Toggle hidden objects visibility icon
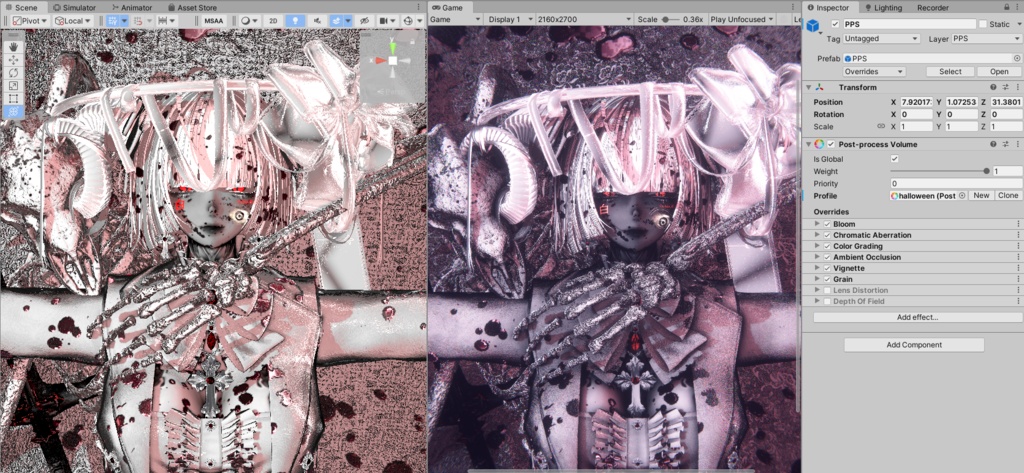The width and height of the screenshot is (1024, 473). pos(365,21)
